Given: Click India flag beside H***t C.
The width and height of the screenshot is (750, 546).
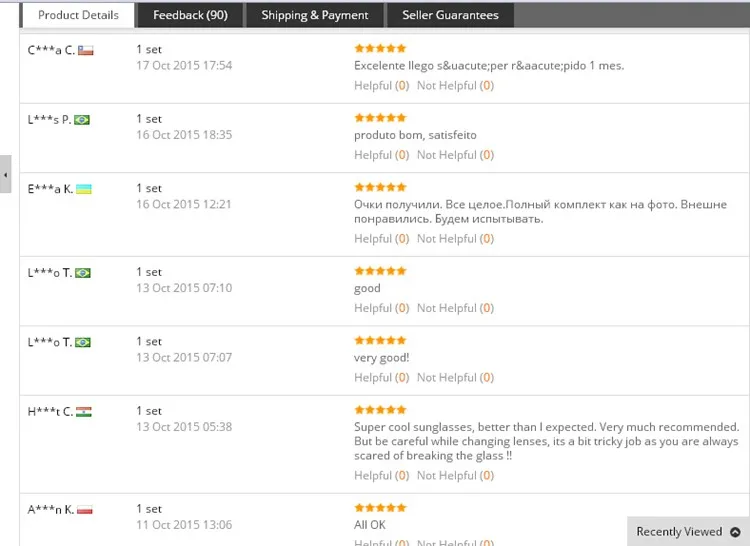Looking at the screenshot, I should pyautogui.click(x=84, y=412).
